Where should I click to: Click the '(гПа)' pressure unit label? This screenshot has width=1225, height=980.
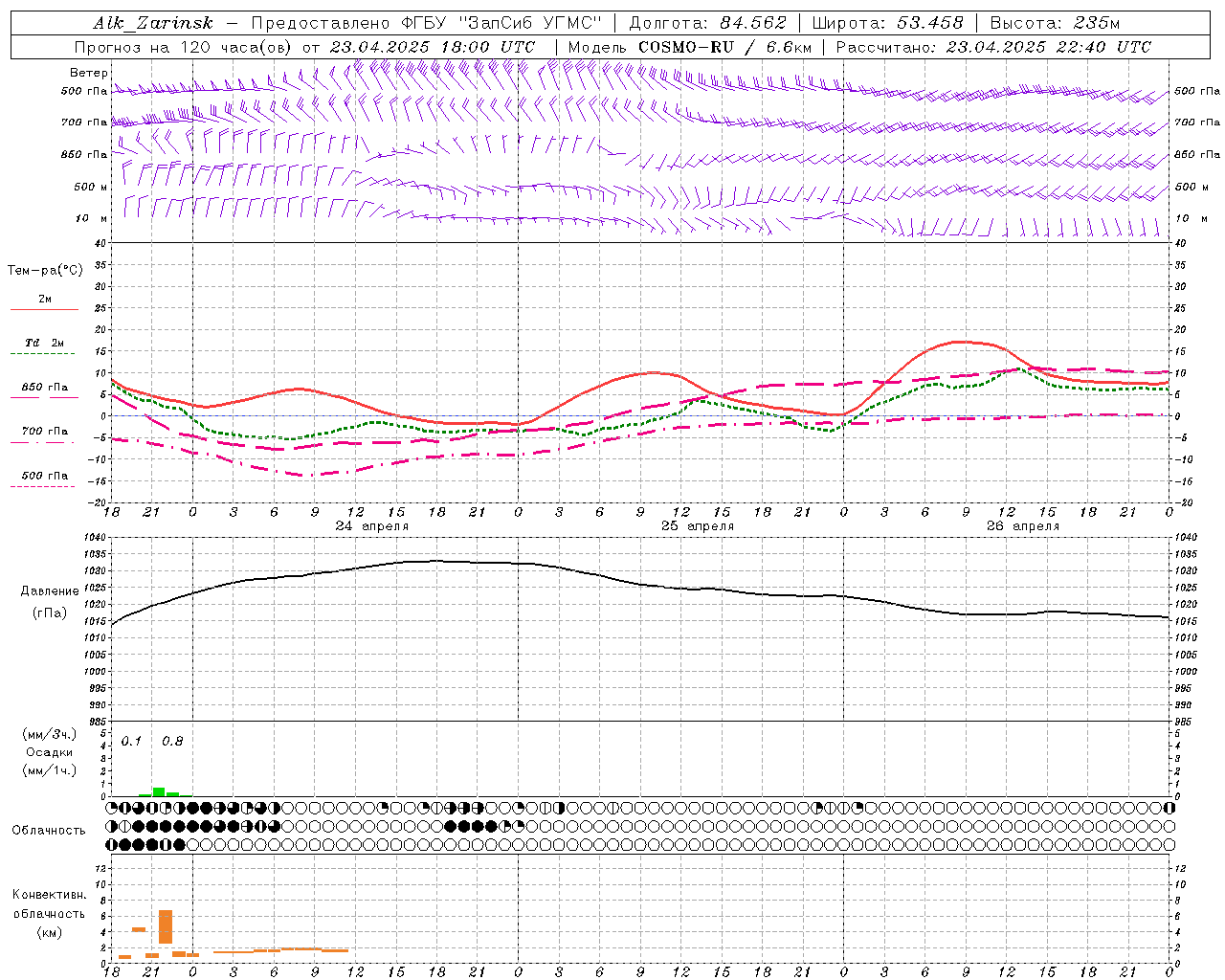[50, 613]
